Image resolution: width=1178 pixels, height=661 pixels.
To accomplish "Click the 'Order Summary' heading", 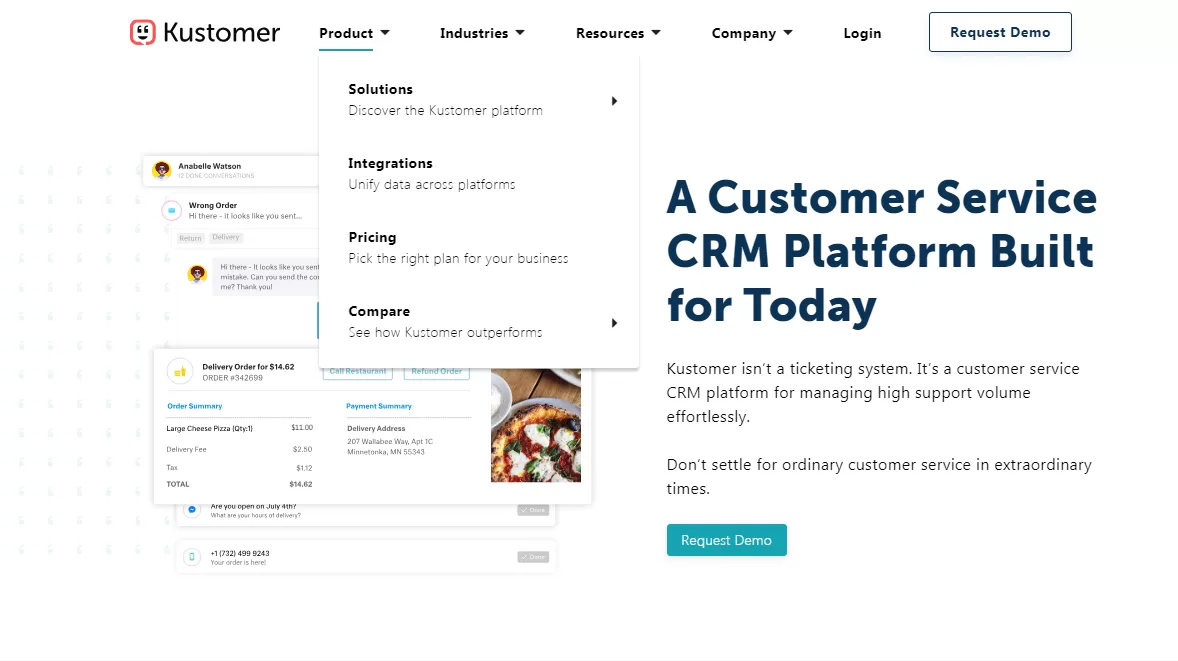I will [x=195, y=406].
